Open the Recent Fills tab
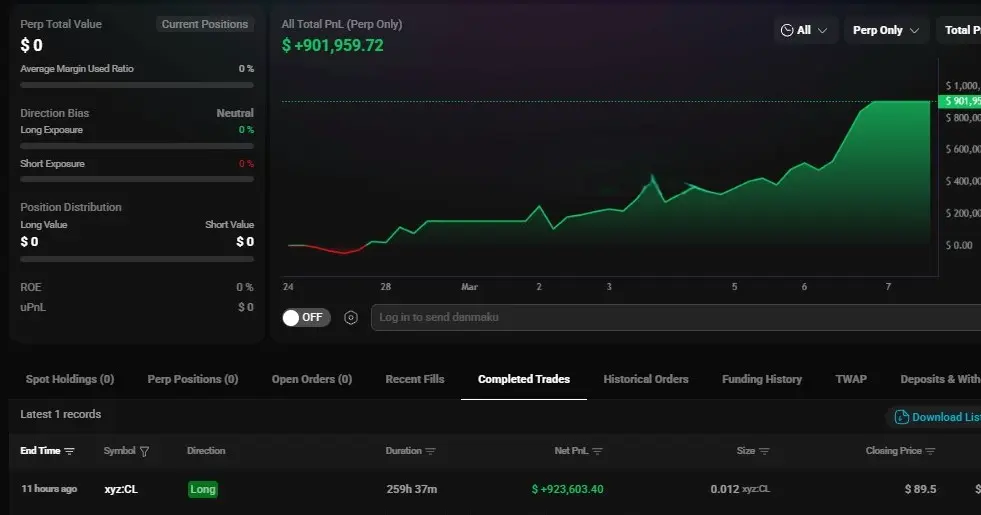 pos(415,379)
